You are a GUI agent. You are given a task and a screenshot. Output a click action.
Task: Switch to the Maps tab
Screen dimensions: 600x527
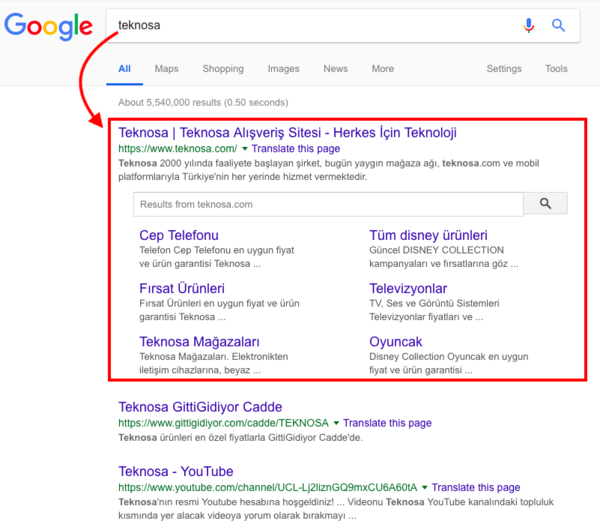[x=166, y=69]
